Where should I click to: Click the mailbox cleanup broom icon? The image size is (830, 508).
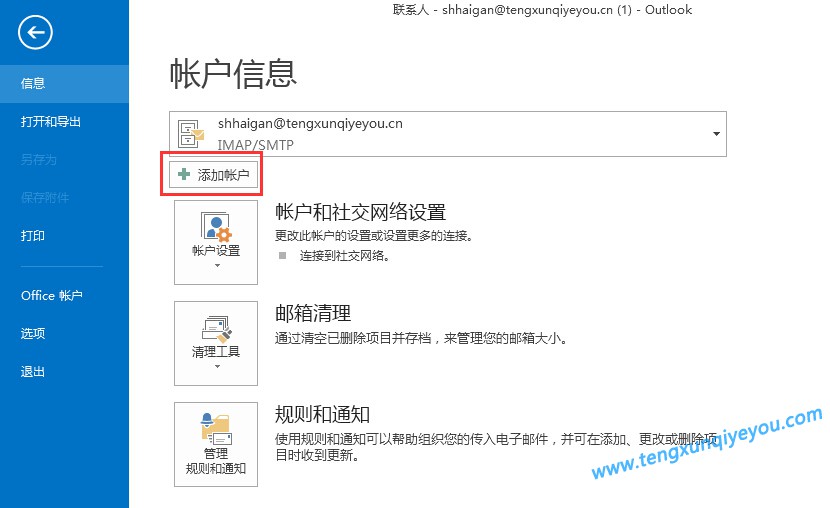tap(216, 329)
